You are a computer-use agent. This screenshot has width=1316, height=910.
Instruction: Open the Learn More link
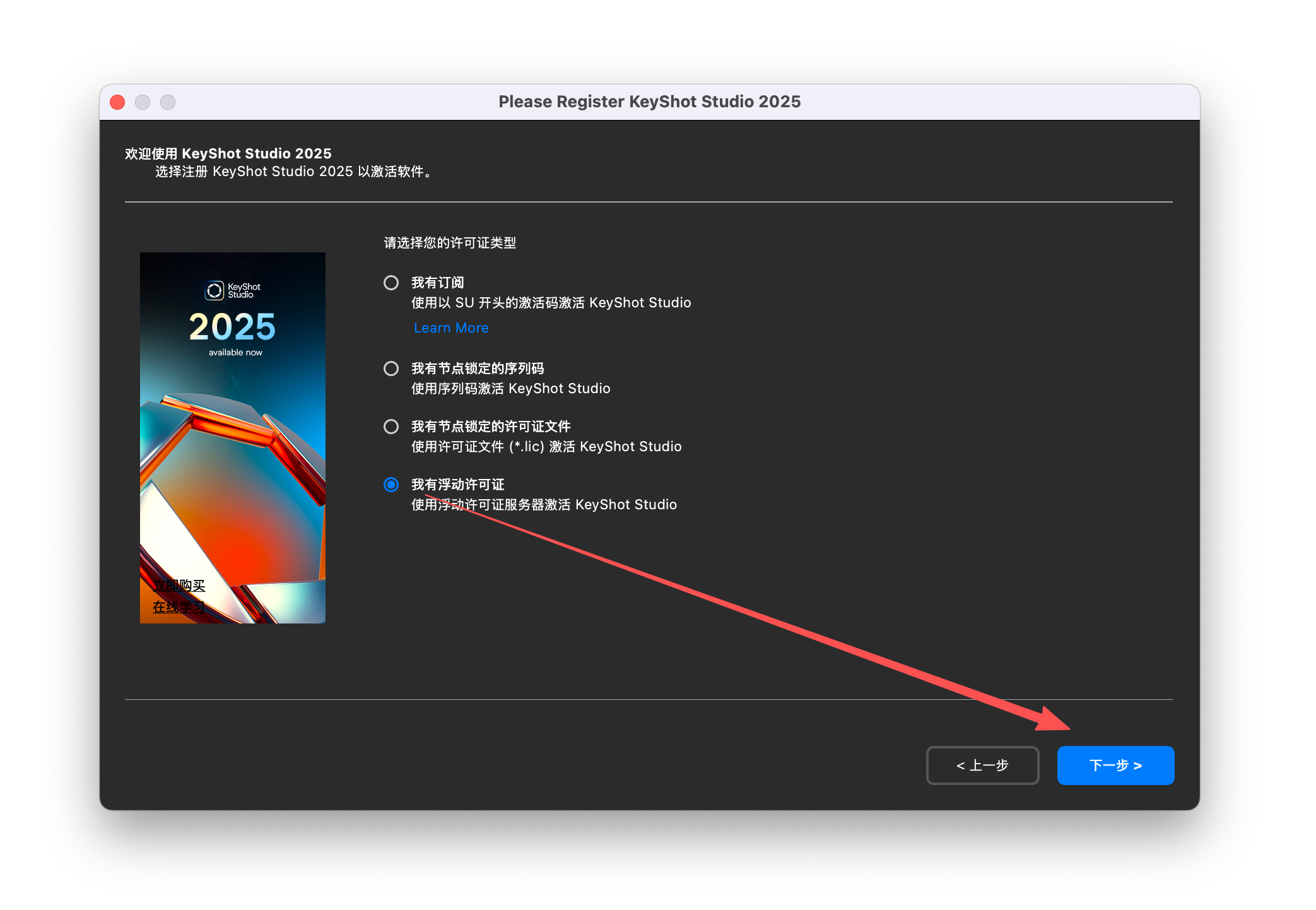pos(451,328)
